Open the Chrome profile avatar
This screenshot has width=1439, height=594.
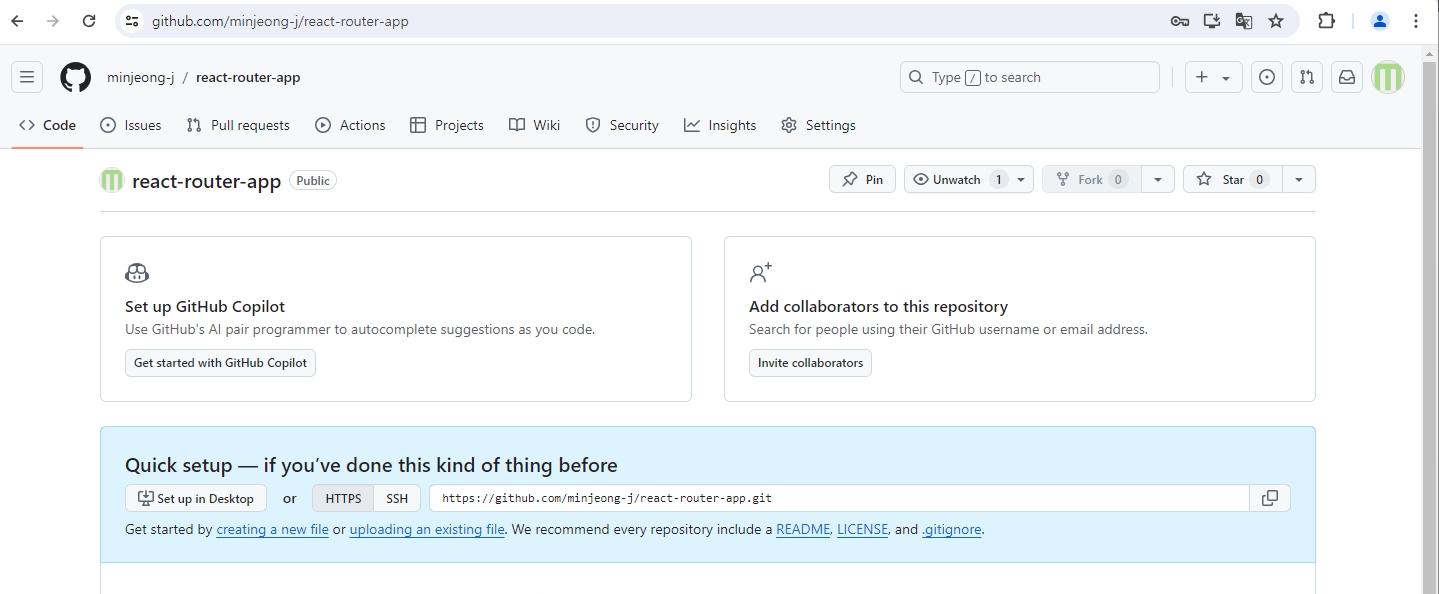[x=1380, y=21]
